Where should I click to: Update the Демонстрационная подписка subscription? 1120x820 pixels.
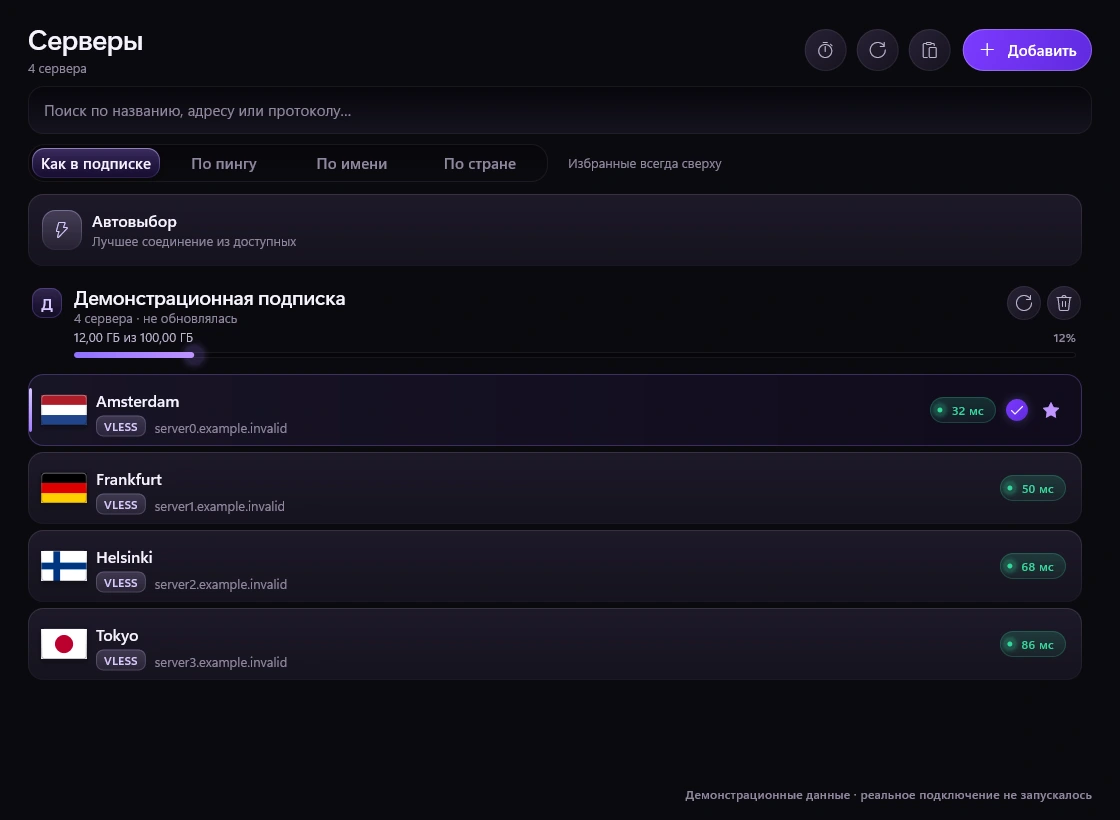click(x=1024, y=303)
